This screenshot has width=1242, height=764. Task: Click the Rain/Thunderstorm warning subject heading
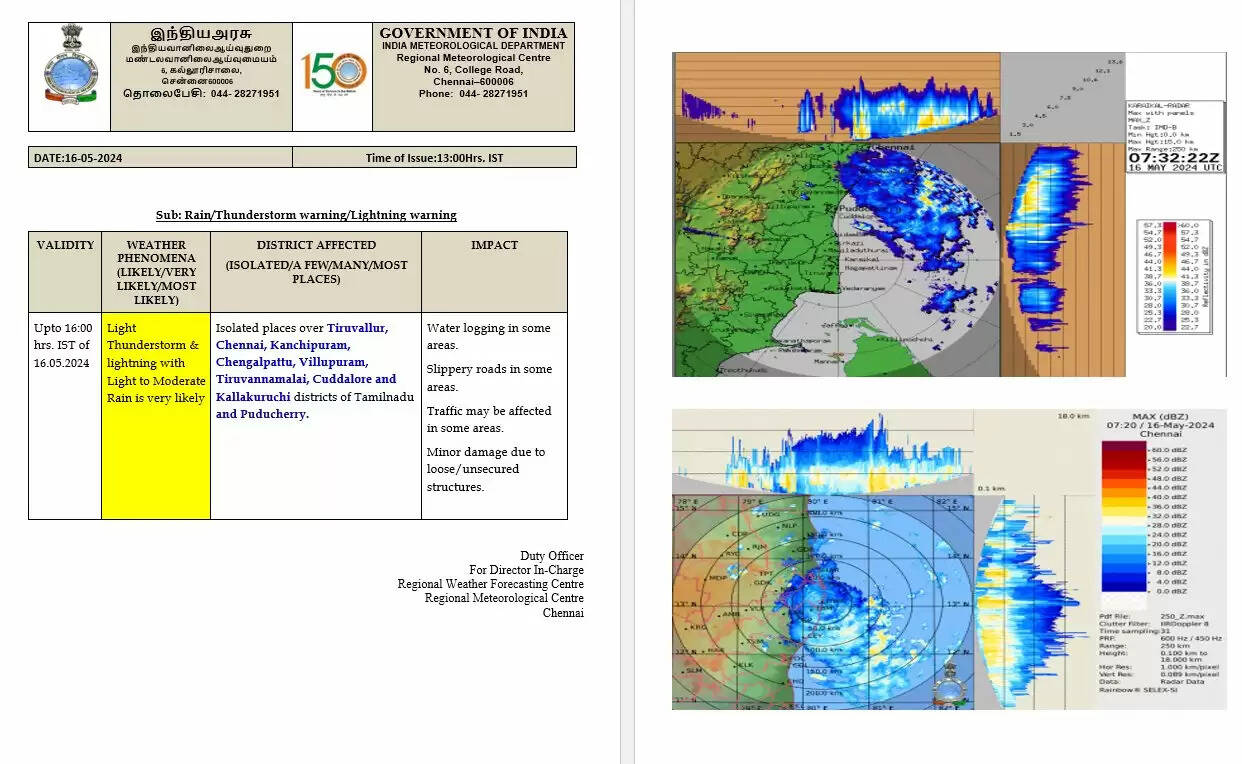306,215
